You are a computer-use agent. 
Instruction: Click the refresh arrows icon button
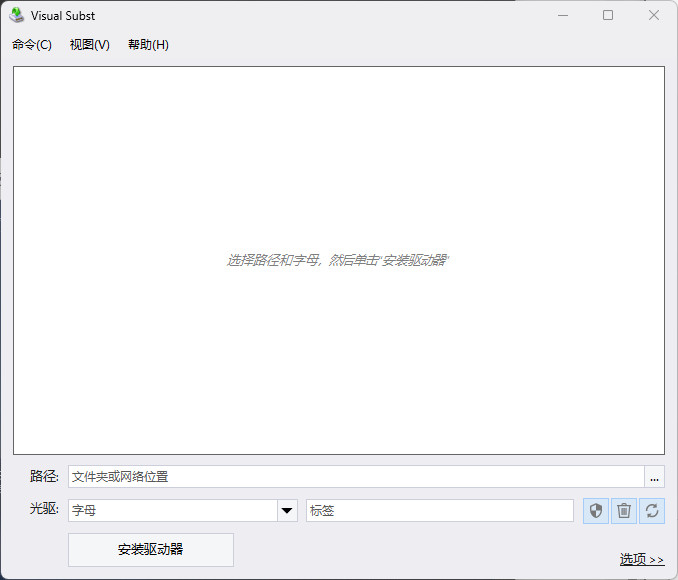(x=652, y=511)
